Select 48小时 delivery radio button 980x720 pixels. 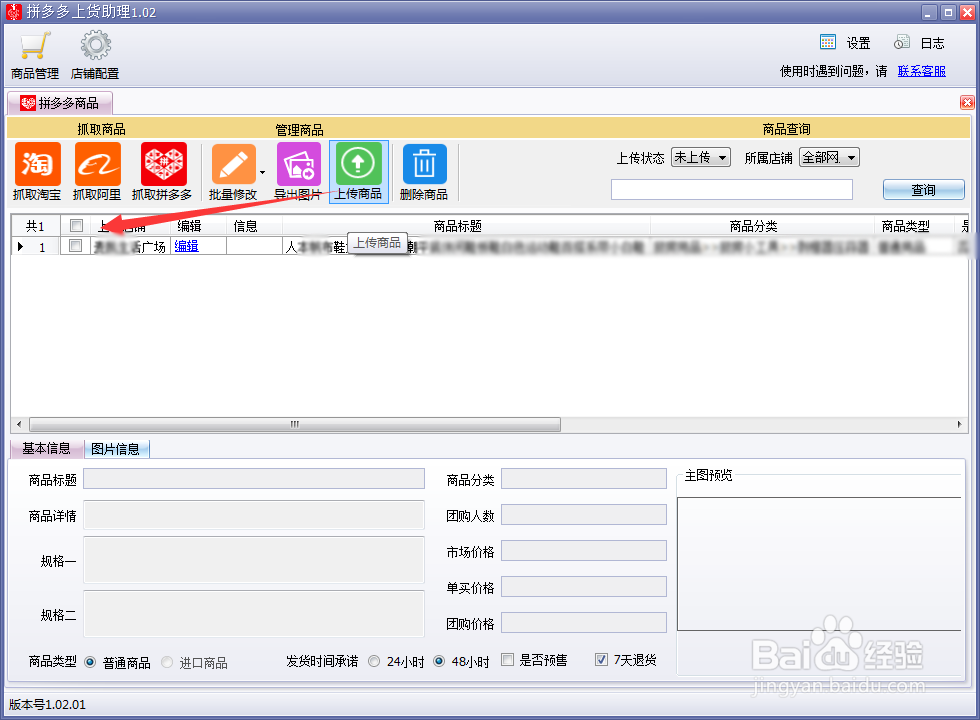(x=439, y=661)
